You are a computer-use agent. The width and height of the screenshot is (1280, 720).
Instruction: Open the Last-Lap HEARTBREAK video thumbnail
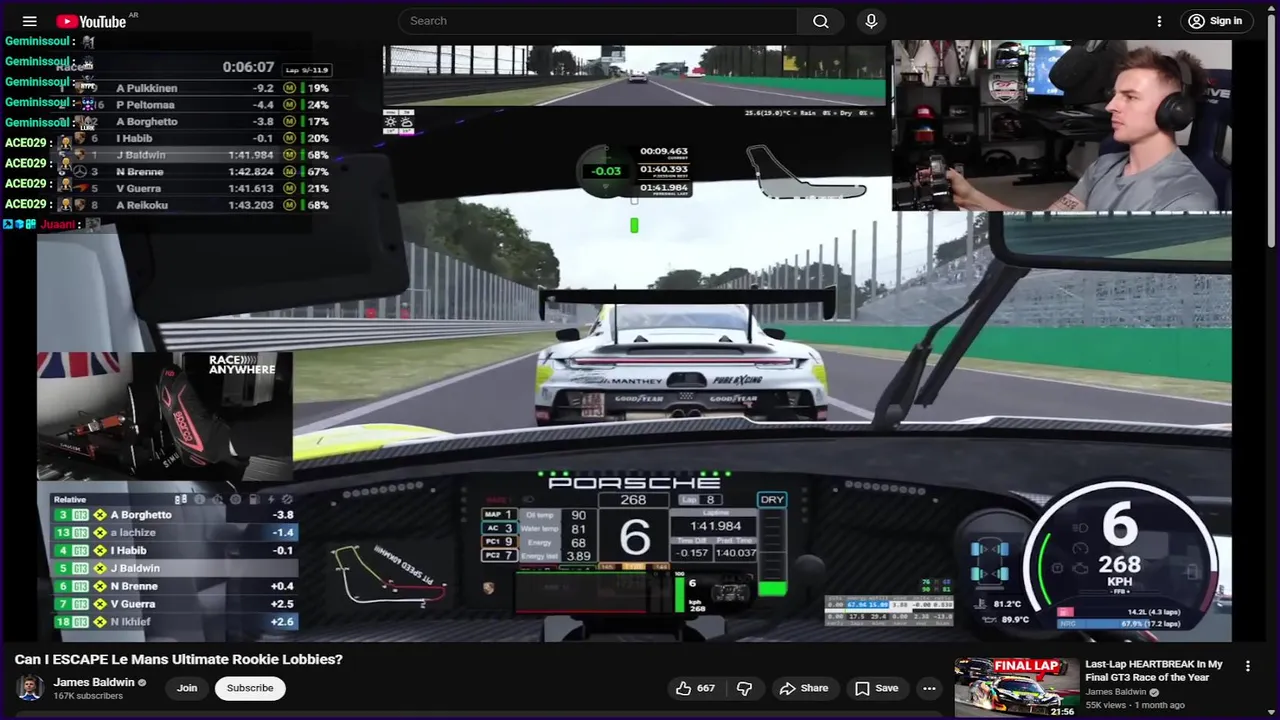(1016, 688)
